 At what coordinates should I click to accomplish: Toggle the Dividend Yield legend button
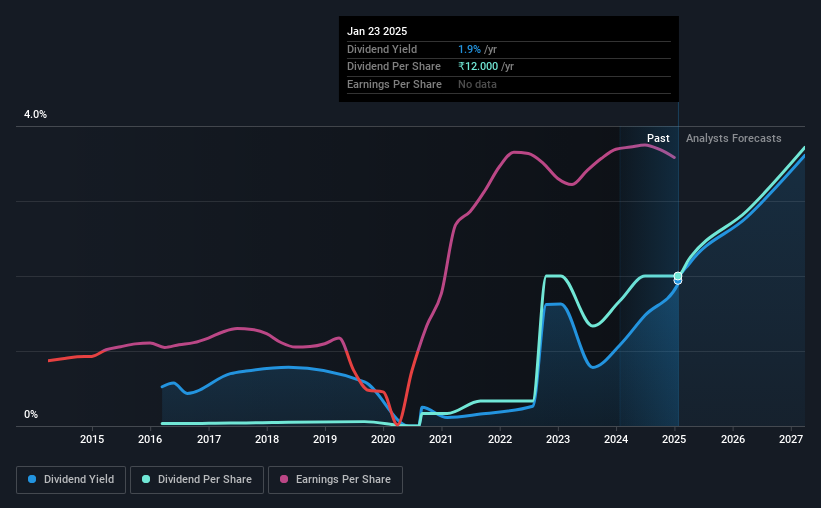71,480
